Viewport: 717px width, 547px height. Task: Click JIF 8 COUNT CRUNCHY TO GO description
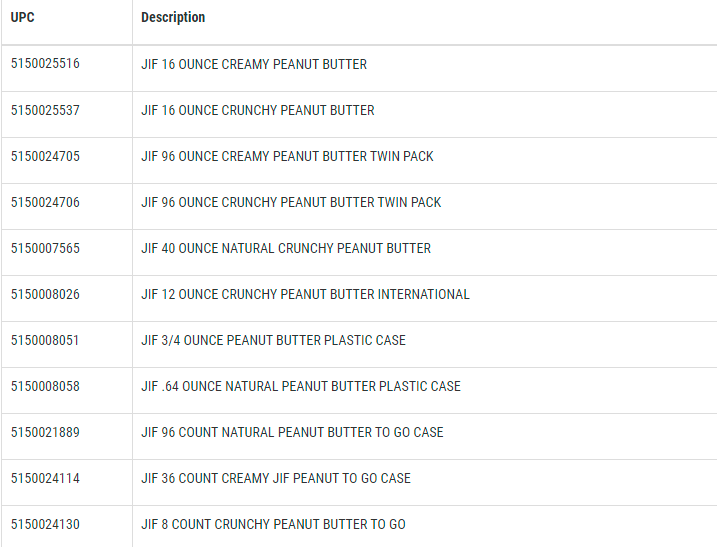[273, 524]
